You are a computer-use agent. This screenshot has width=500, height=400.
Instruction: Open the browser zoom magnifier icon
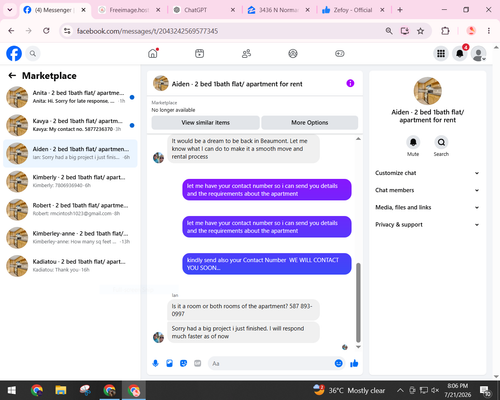point(389,31)
